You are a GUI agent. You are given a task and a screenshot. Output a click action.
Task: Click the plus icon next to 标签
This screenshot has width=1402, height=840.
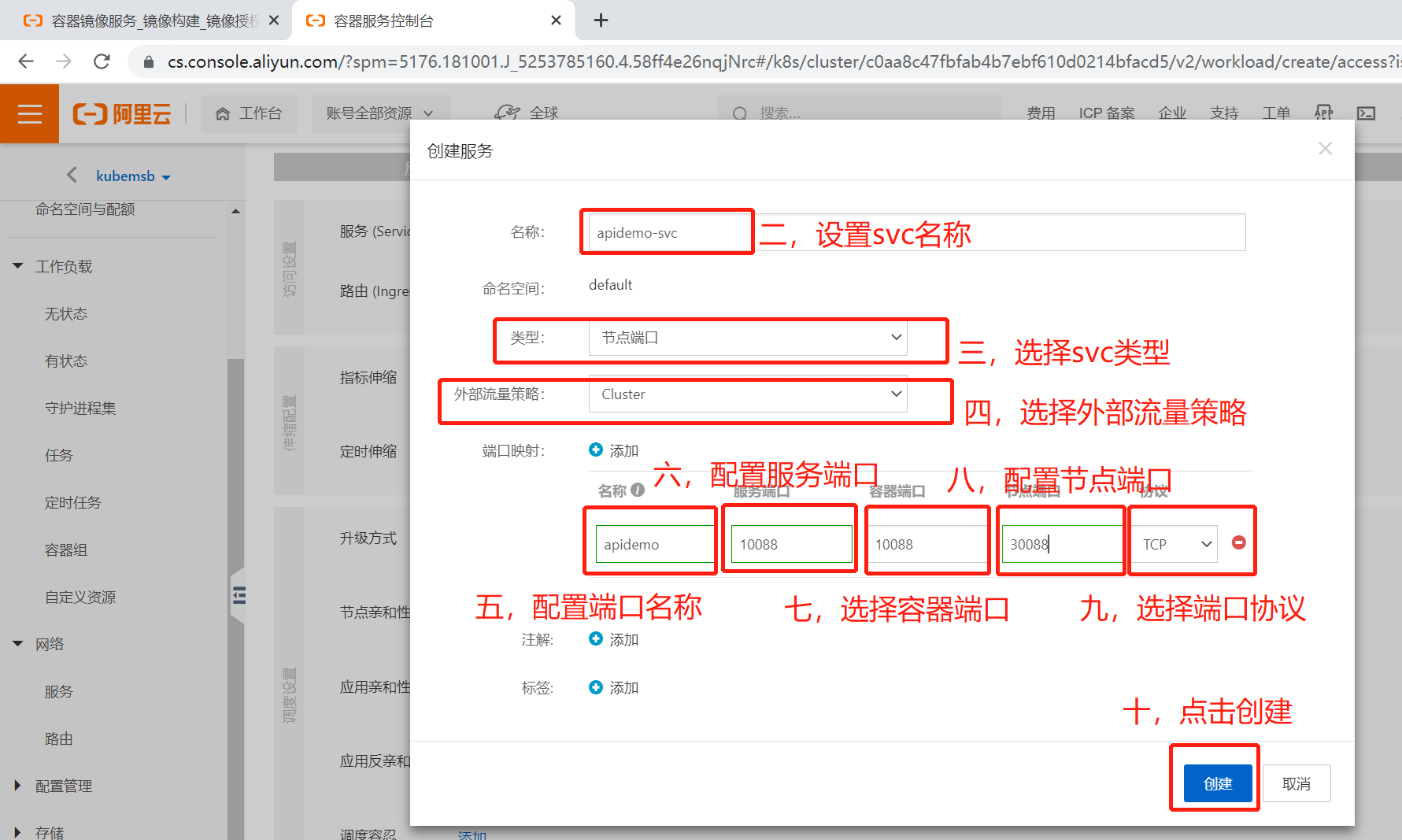pos(596,687)
